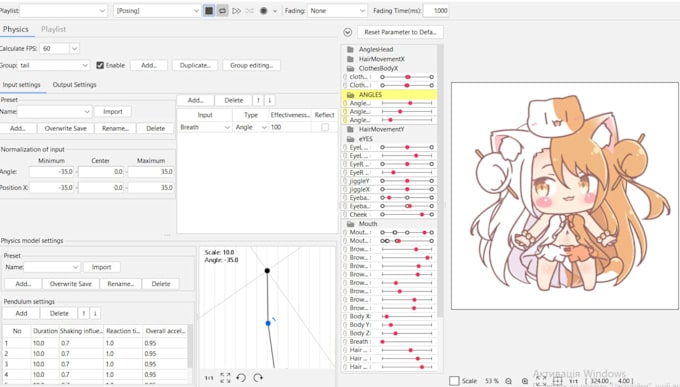Open the Calculate FPS dropdown
This screenshot has height=387, width=680.
tap(74, 49)
